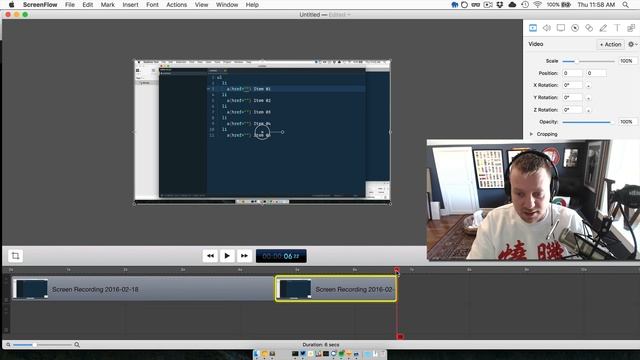Select the yellow-highlighted second Screen Recording clip
The image size is (640, 360).
(x=336, y=289)
